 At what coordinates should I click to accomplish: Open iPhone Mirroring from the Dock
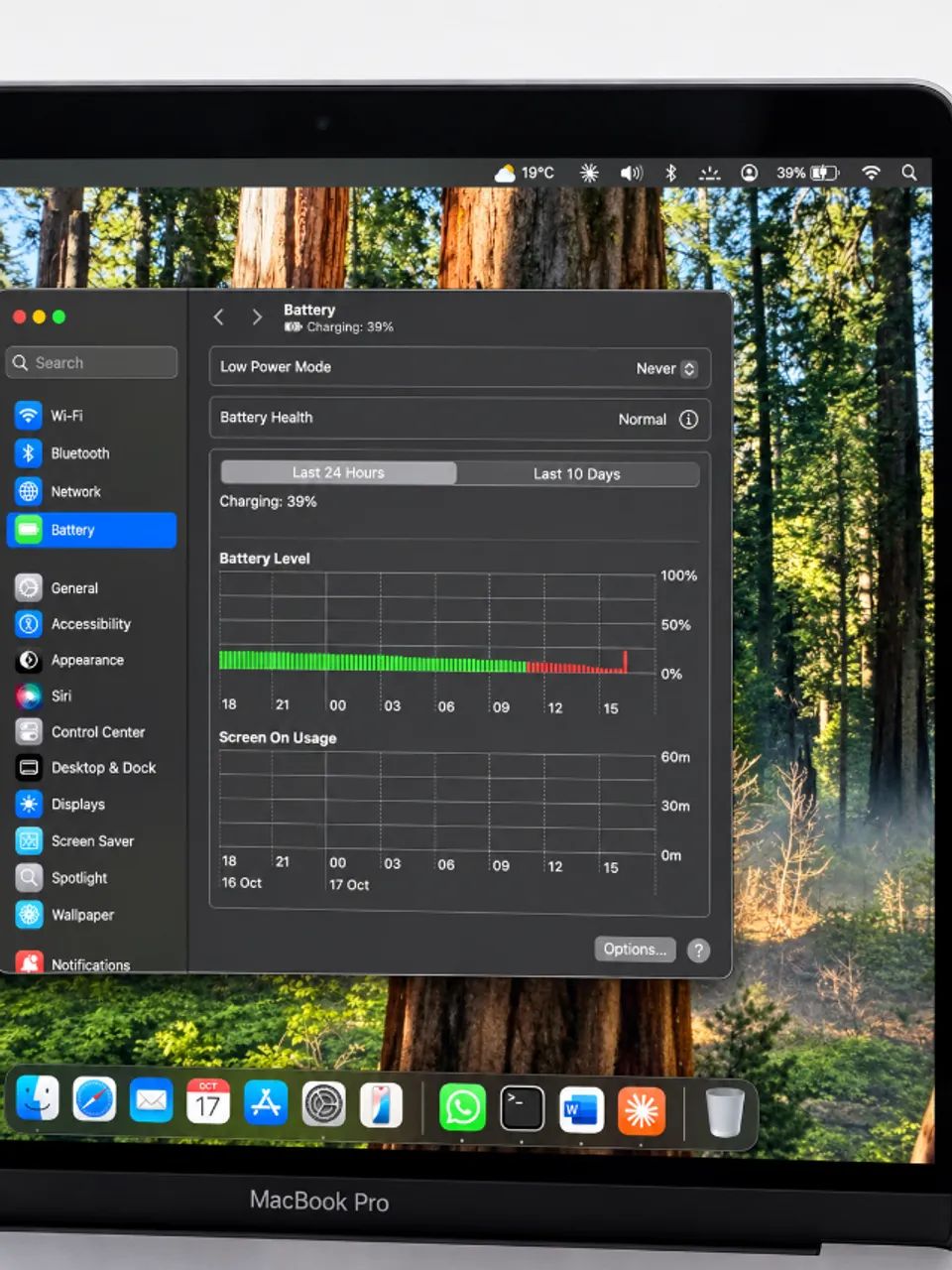click(381, 1105)
